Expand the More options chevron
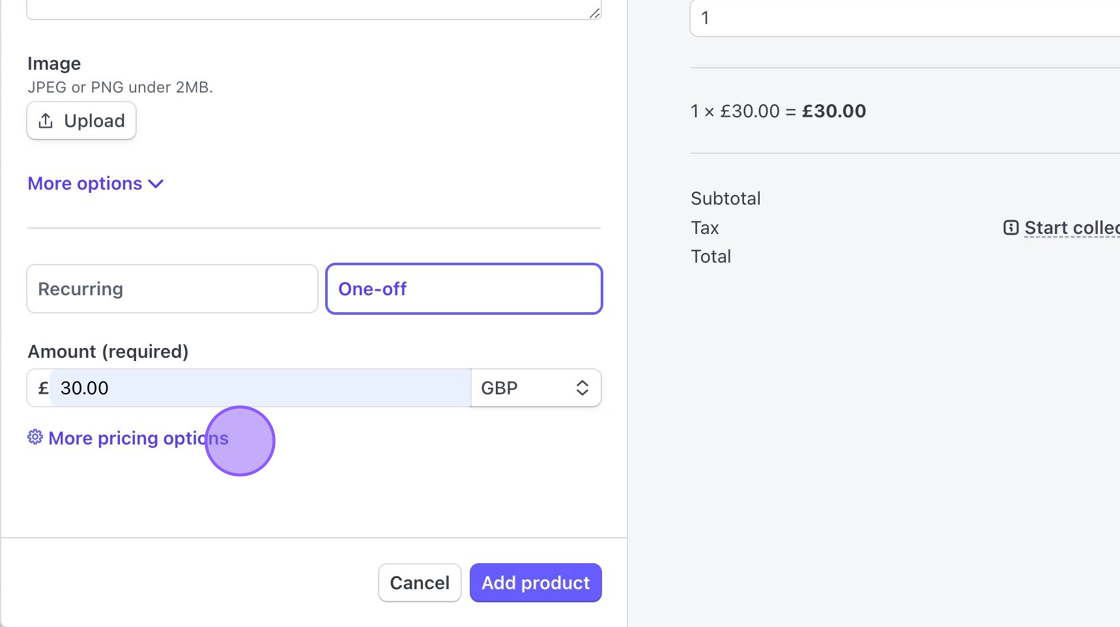 [156, 184]
